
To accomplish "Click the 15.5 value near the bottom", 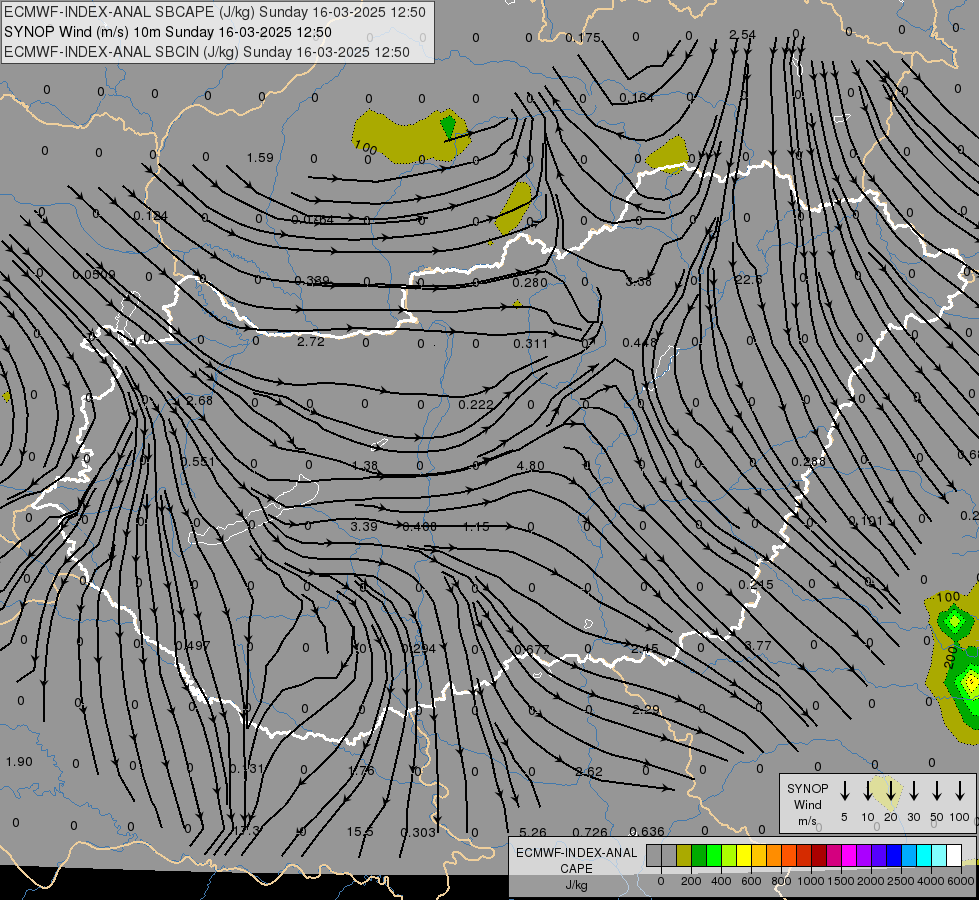I will 360,831.
